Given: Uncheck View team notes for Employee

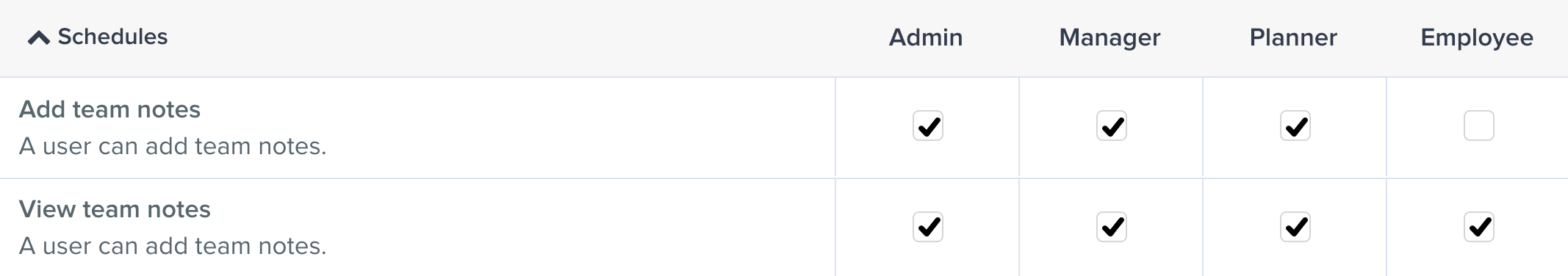Looking at the screenshot, I should pos(1479,227).
